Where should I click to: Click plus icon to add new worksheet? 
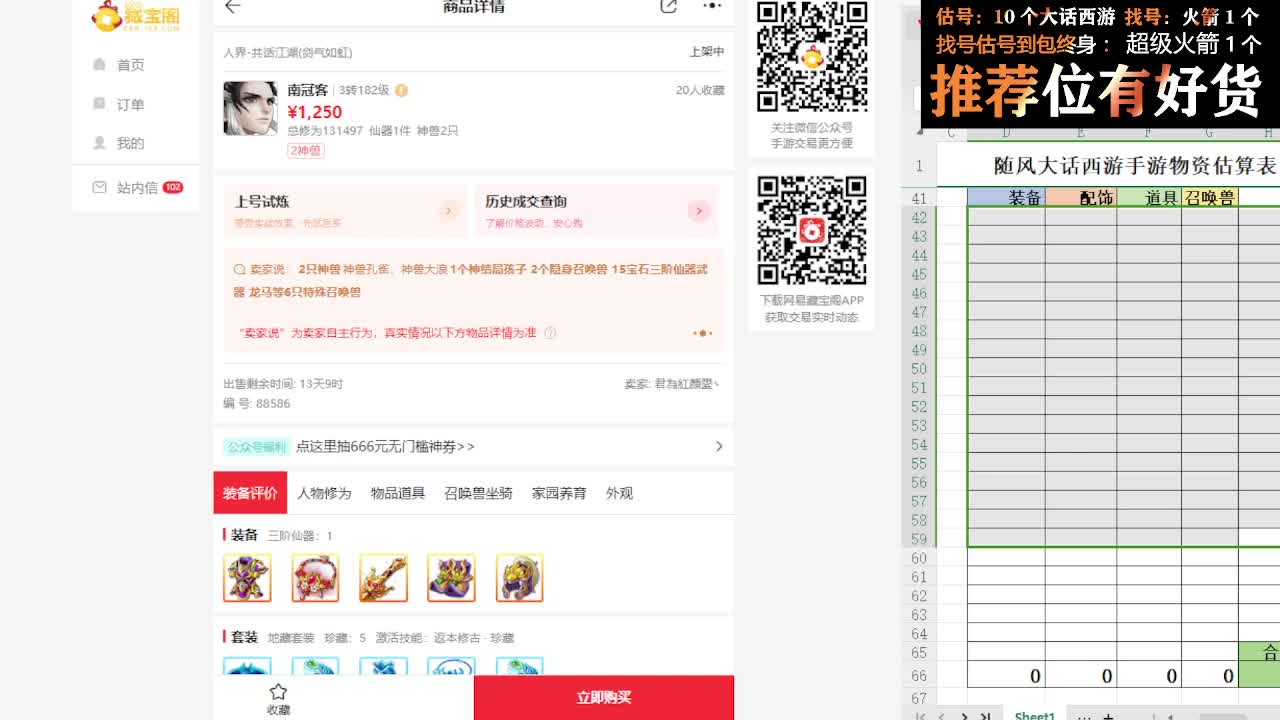(x=1107, y=715)
